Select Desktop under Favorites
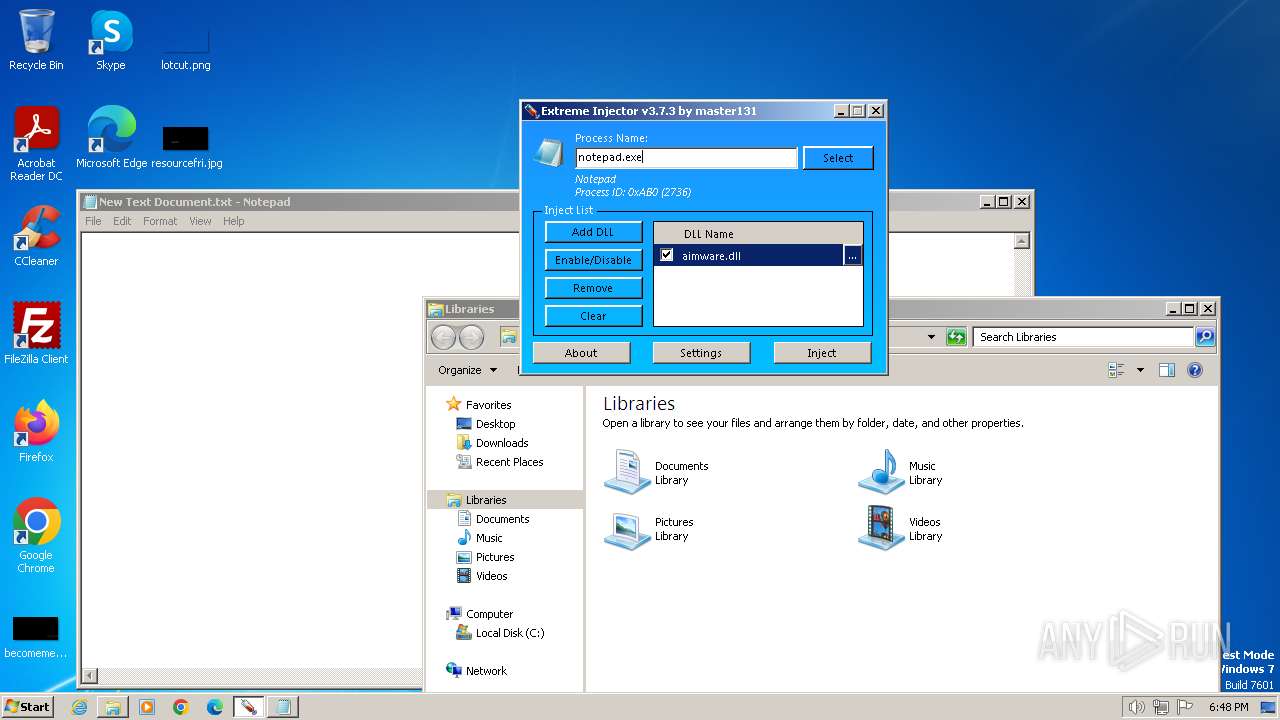1280x720 pixels. tap(495, 424)
